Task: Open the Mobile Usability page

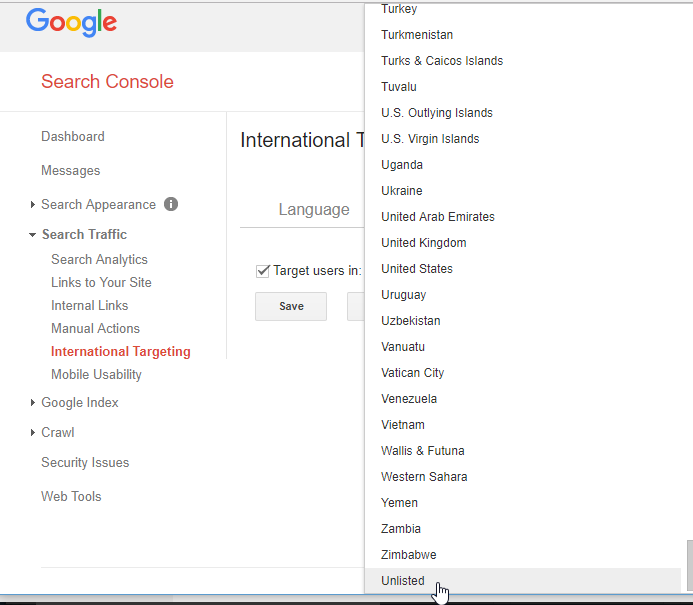Action: tap(96, 375)
